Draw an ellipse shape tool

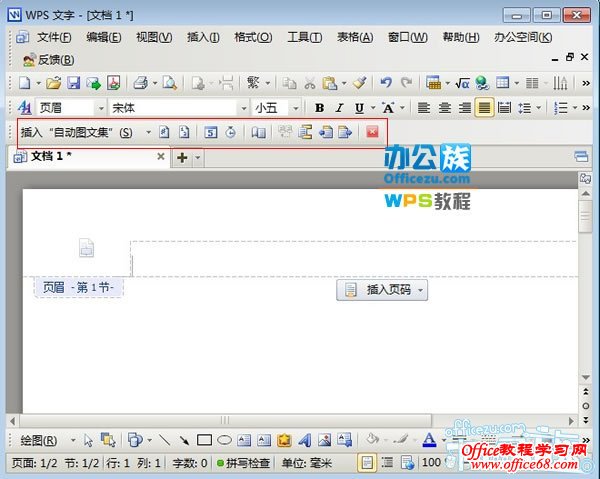[x=225, y=440]
